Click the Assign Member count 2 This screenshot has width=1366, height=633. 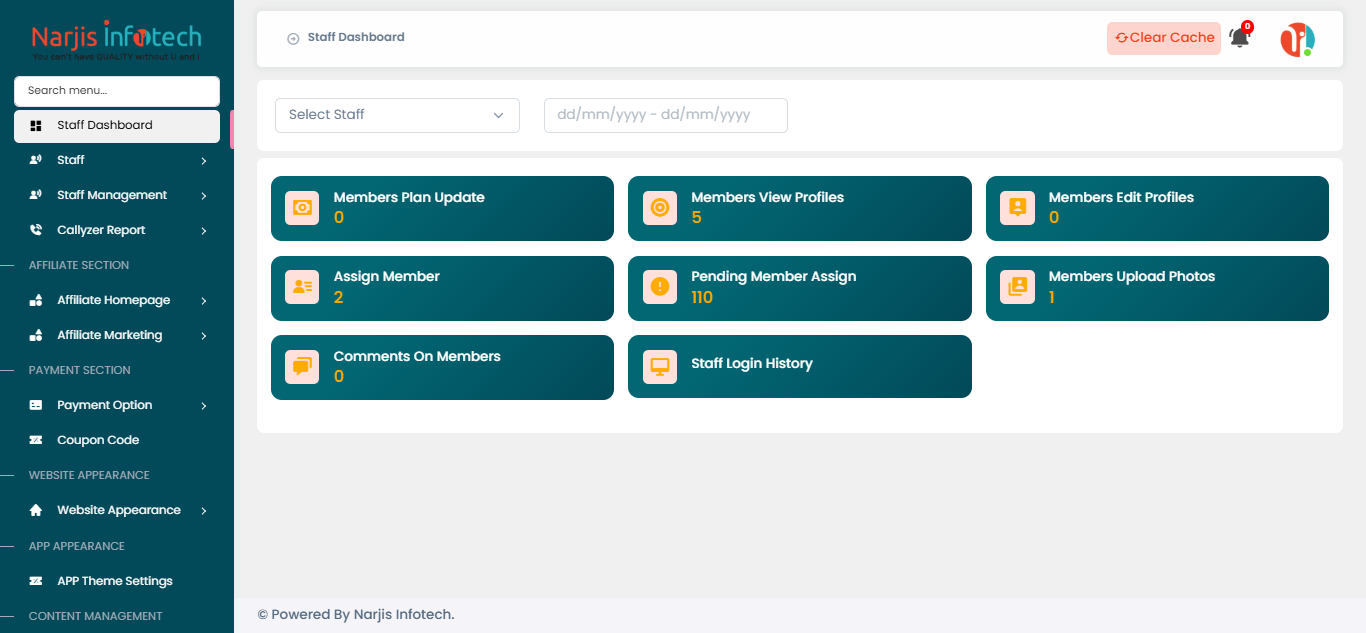(x=339, y=297)
